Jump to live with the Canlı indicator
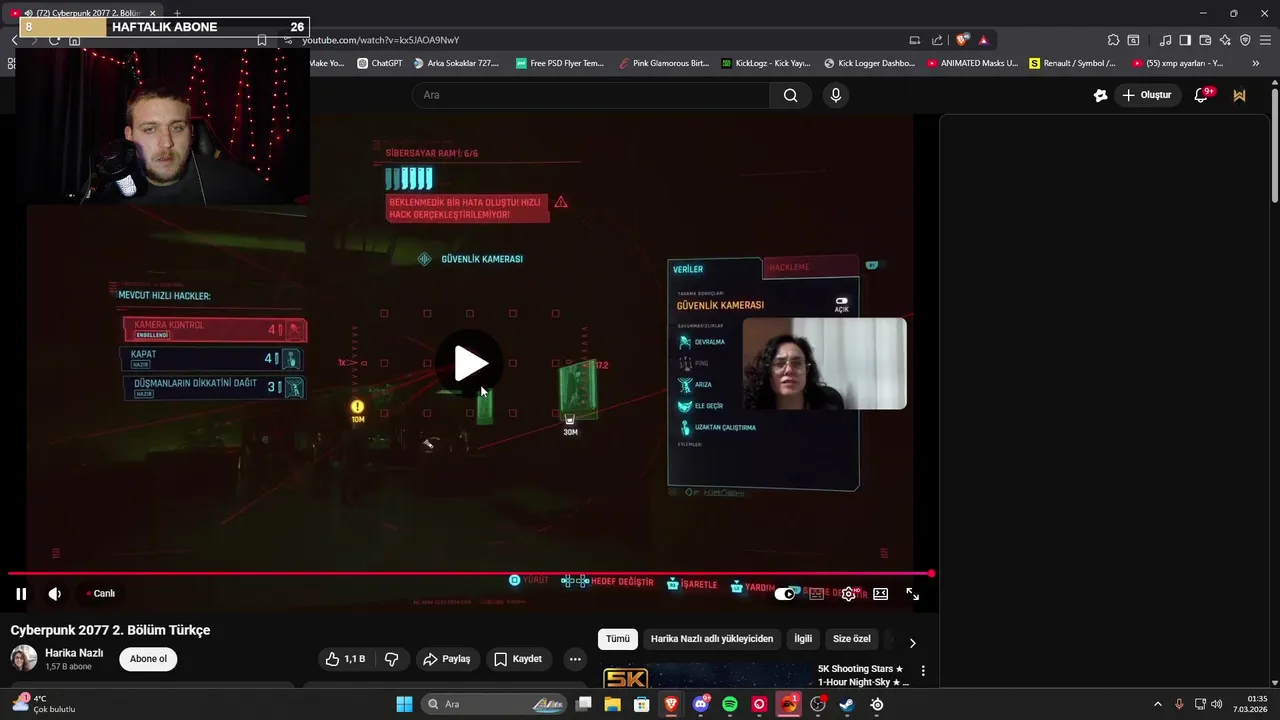This screenshot has width=1280, height=720. tap(100, 594)
